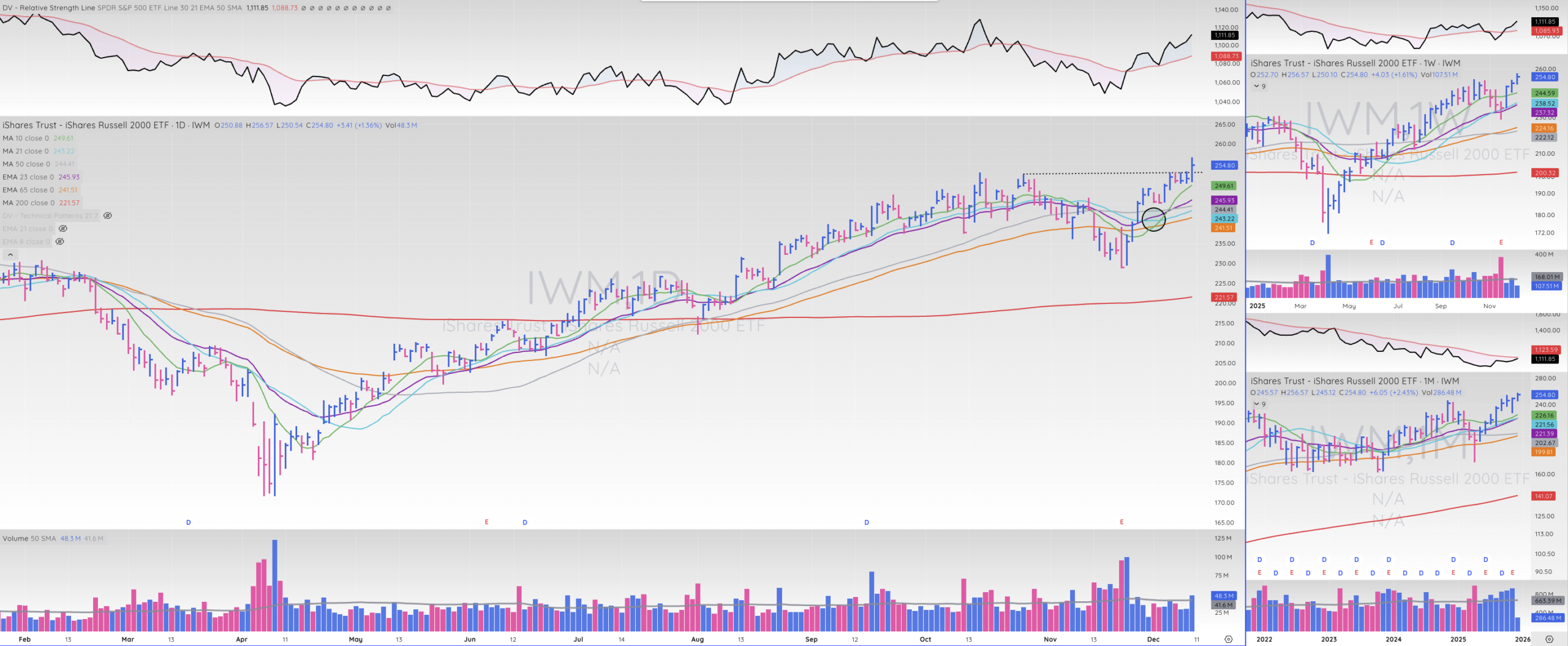This screenshot has width=1568, height=646.
Task: Click the dividend 'D' marker after June's earnings
Action: point(525,522)
